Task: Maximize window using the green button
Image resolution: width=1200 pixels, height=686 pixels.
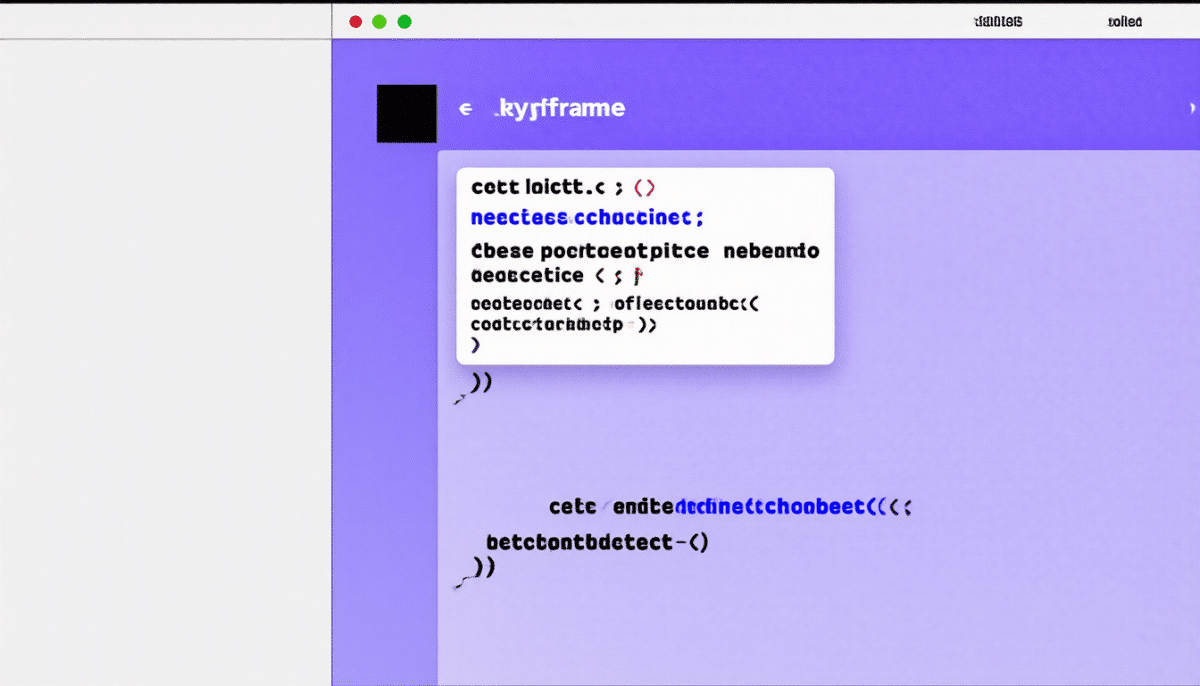Action: pos(404,21)
